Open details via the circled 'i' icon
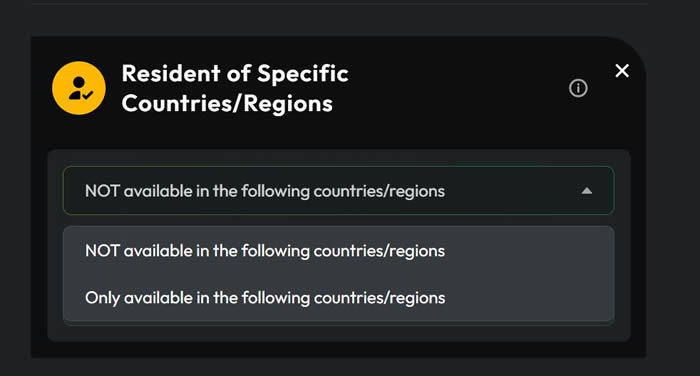This screenshot has width=700, height=376. point(578,88)
